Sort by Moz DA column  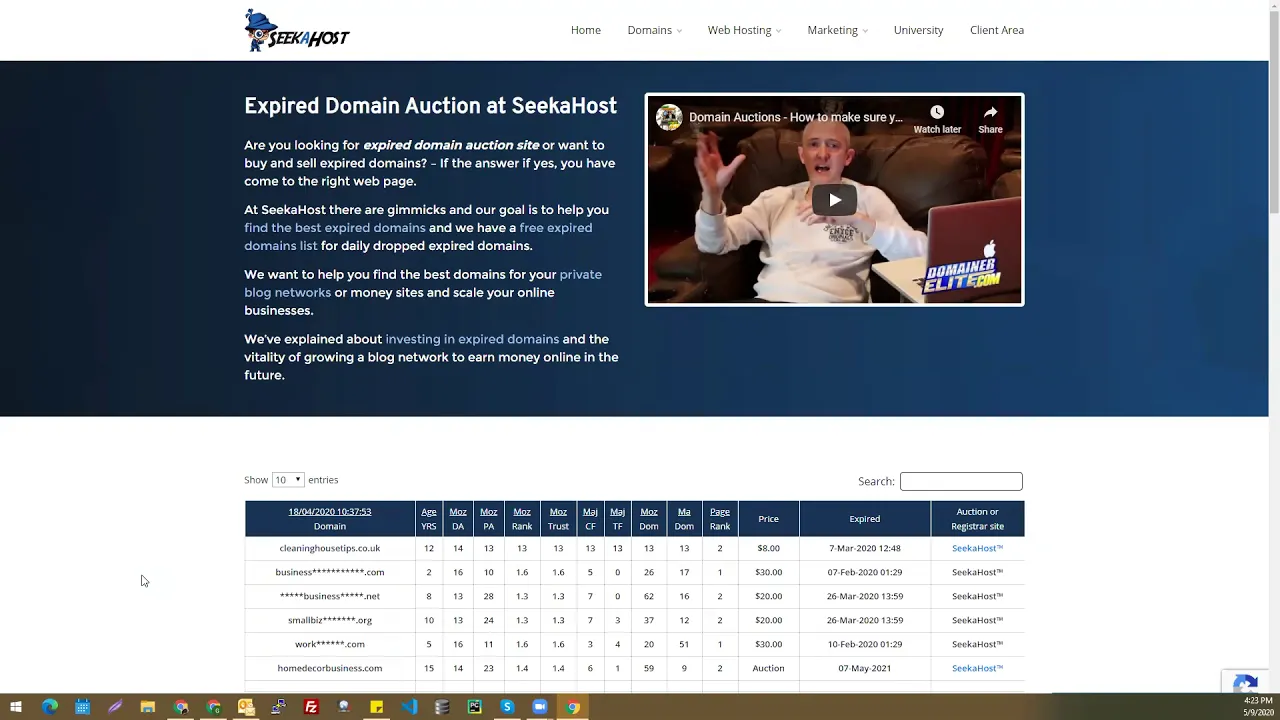(458, 518)
